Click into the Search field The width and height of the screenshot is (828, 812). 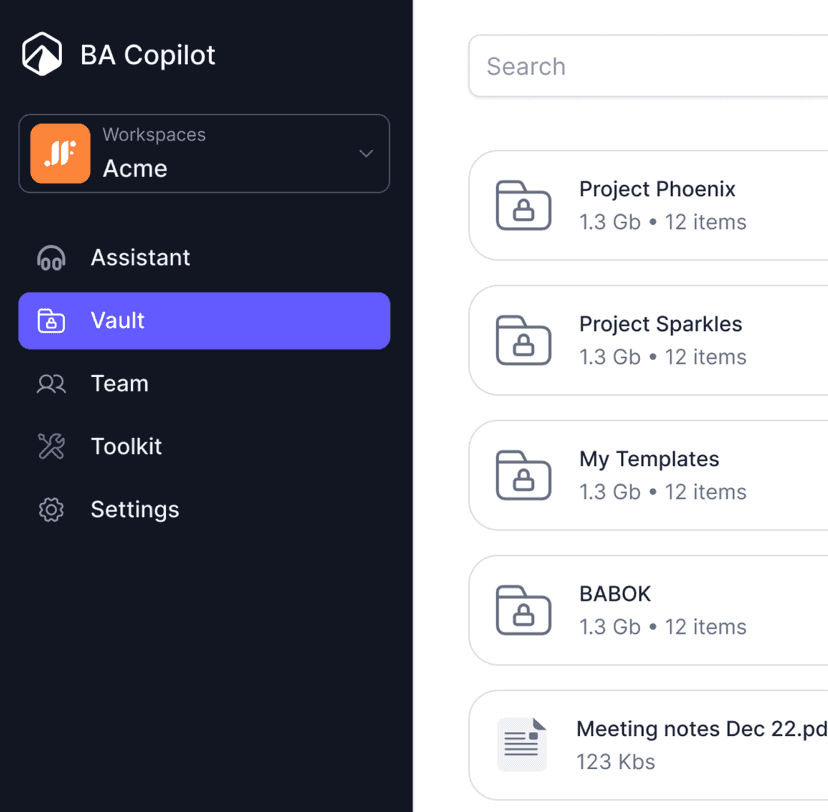point(650,67)
